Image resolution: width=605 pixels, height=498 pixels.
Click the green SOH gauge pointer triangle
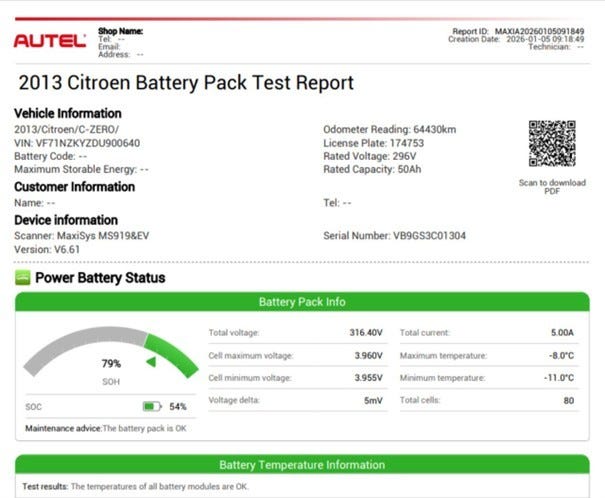(x=151, y=362)
